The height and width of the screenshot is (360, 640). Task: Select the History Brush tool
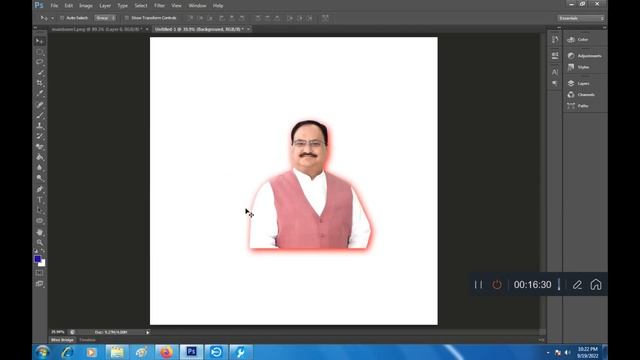tap(40, 136)
